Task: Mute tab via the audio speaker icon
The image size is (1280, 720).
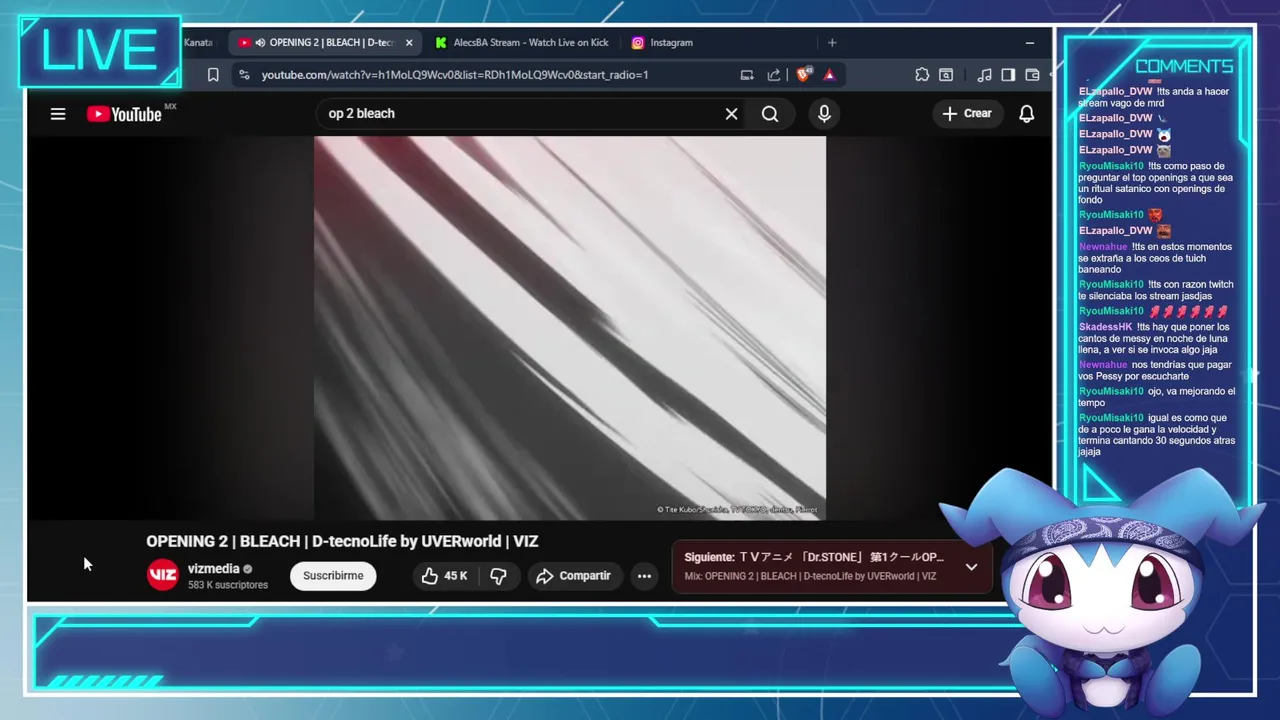Action: point(260,42)
